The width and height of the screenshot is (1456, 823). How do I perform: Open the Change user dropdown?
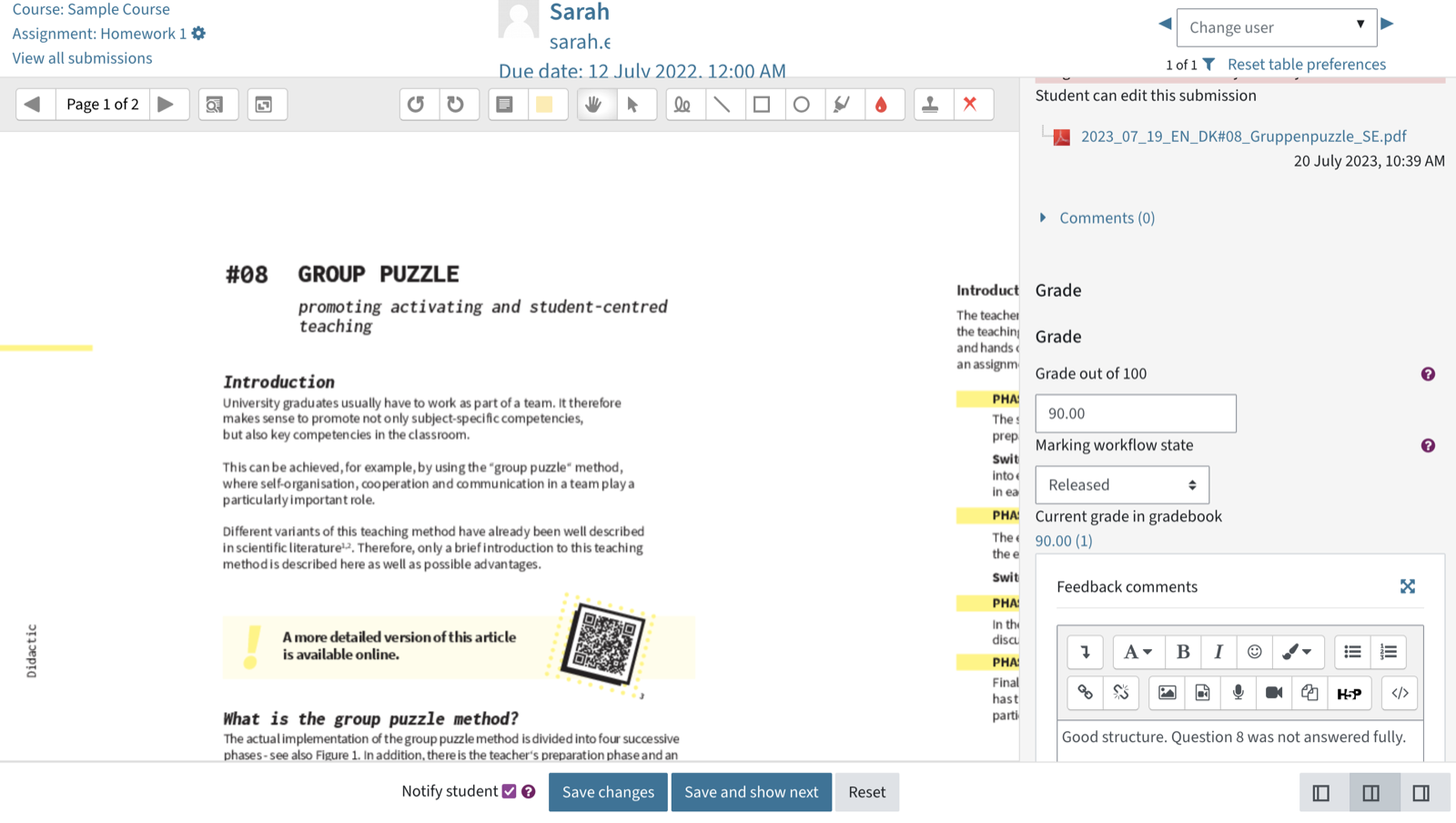pos(1277,27)
